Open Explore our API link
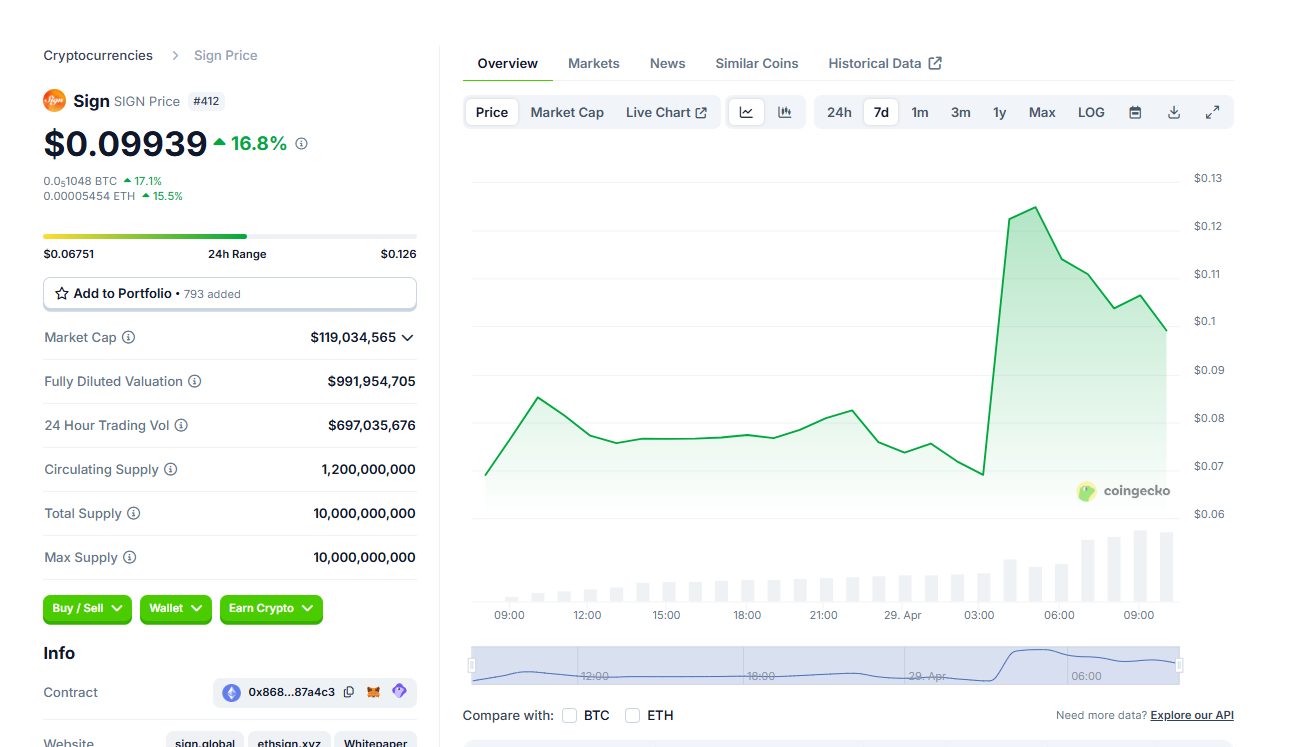Image resolution: width=1306 pixels, height=747 pixels. [1192, 715]
